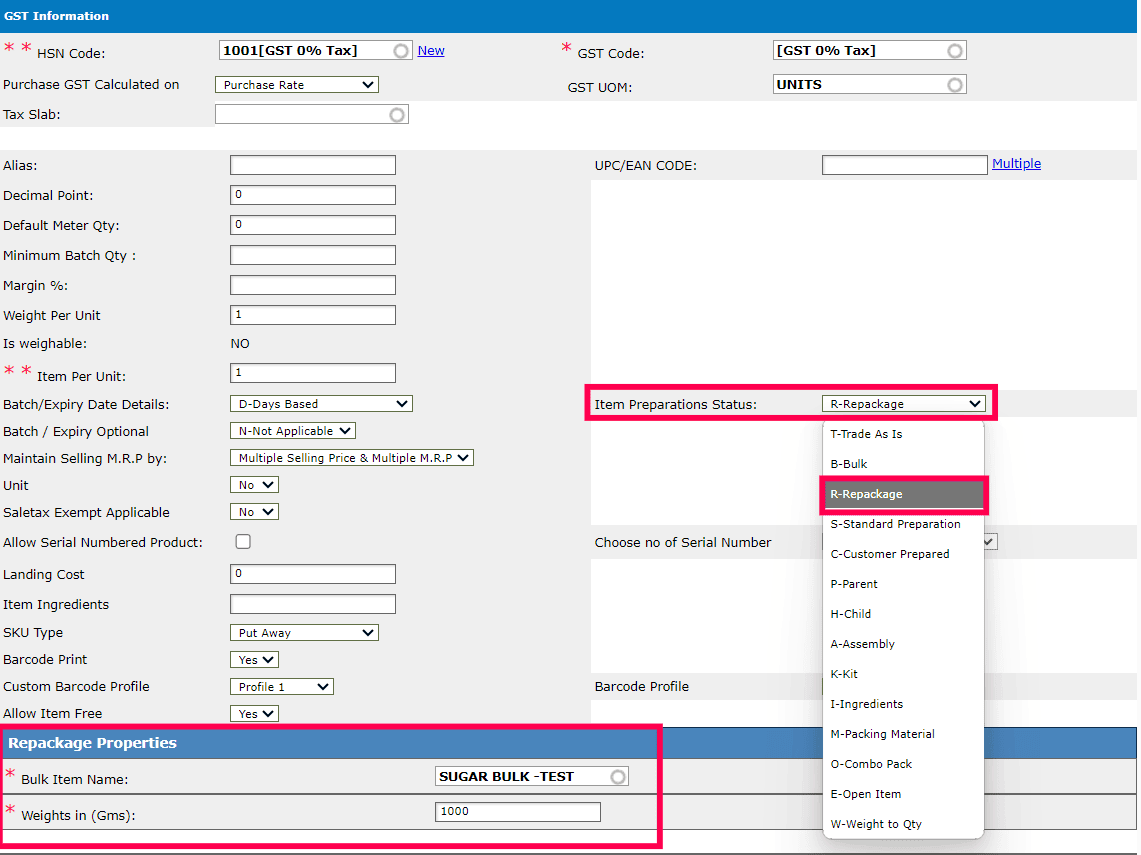Expand the Batch/Expiry Date Details dropdown
This screenshot has height=855, width=1141.
click(320, 404)
